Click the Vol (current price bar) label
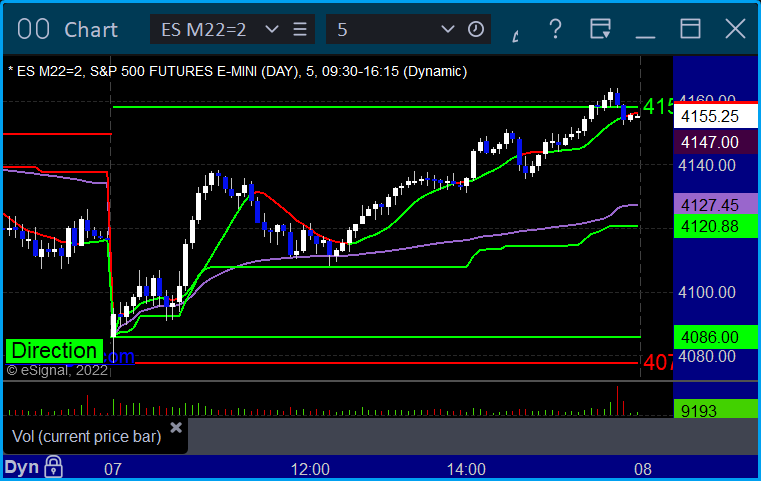This screenshot has height=481, width=761. click(86, 436)
